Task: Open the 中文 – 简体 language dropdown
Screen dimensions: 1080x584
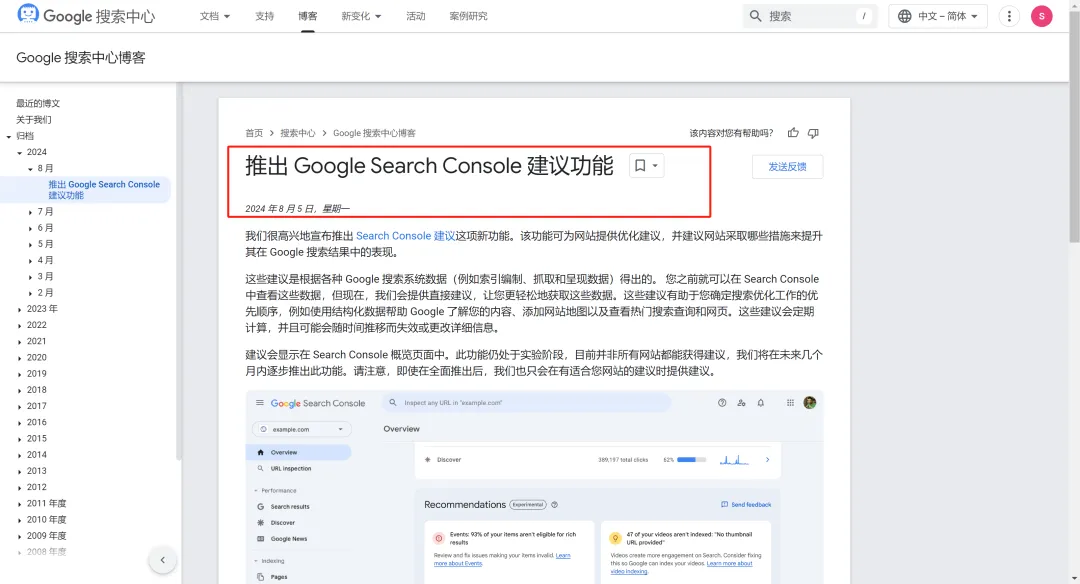Action: tap(937, 16)
